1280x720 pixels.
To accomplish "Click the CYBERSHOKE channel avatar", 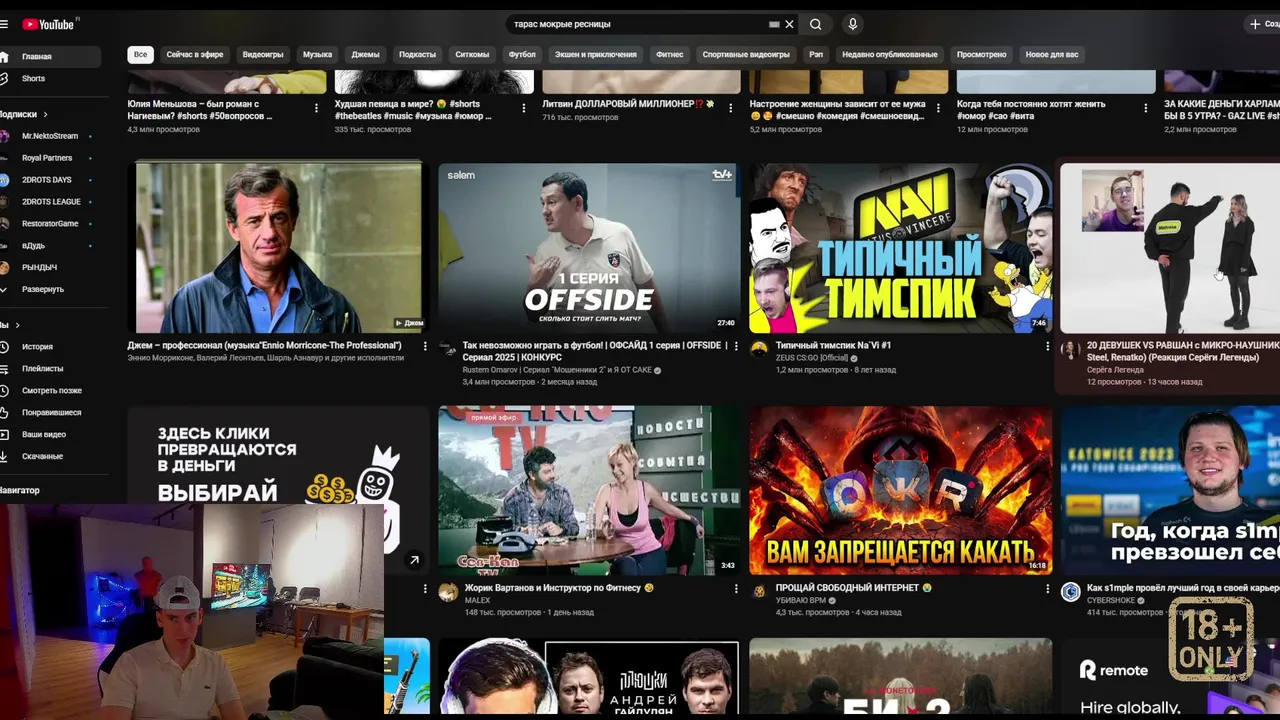I will 1070,592.
